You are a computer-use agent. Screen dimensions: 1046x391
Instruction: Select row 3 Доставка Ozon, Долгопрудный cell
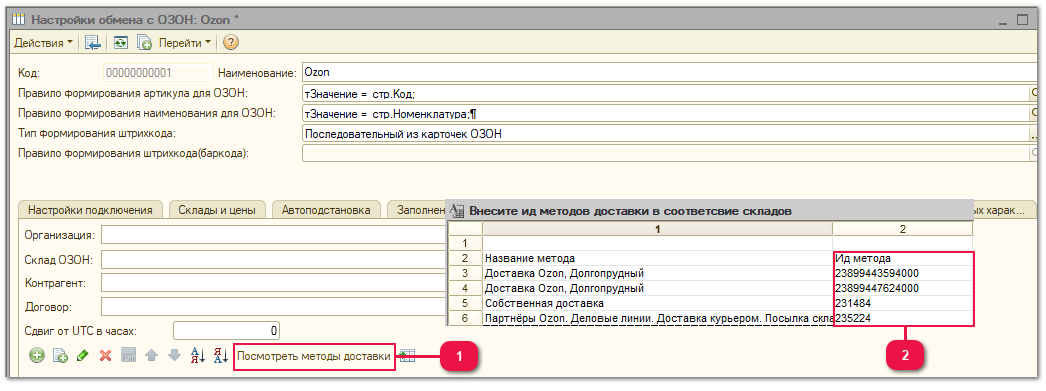click(657, 273)
